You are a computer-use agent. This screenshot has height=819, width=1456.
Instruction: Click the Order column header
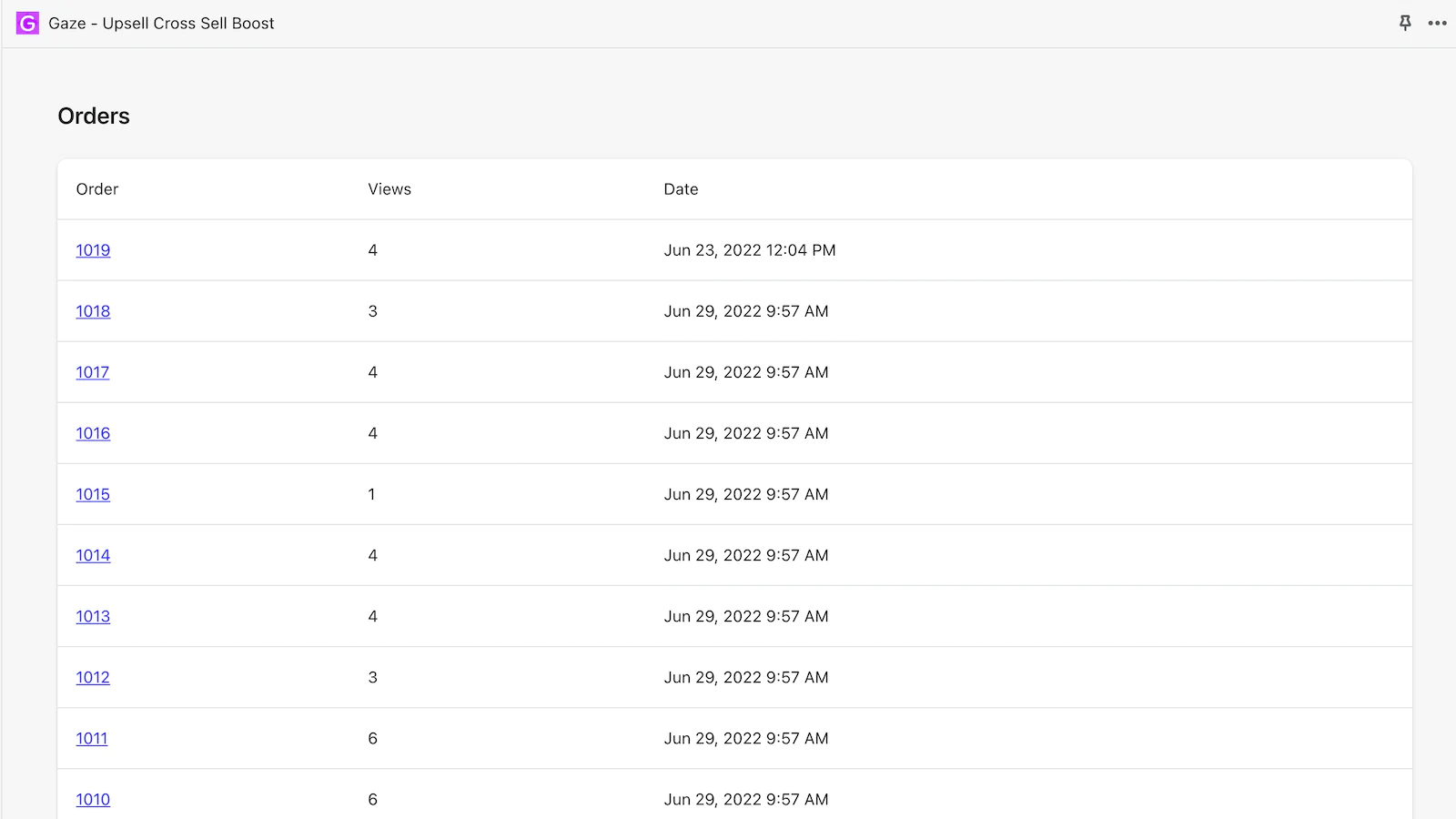pyautogui.click(x=97, y=189)
